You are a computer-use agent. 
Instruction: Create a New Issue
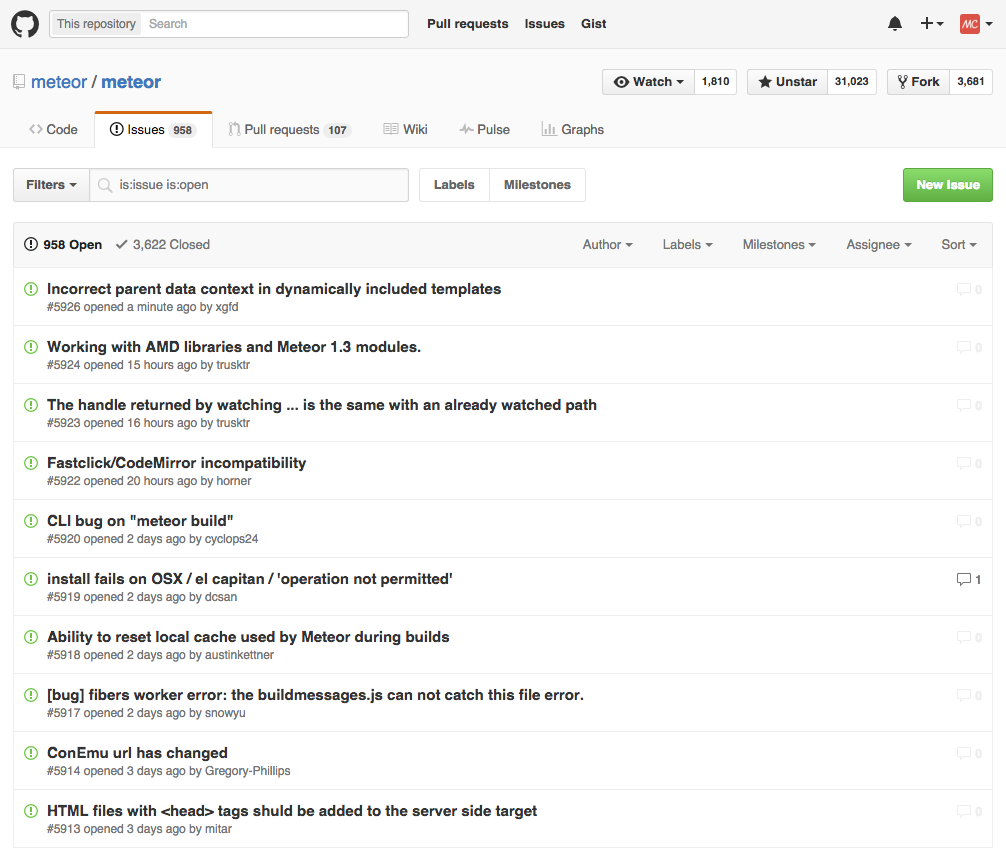tap(948, 185)
